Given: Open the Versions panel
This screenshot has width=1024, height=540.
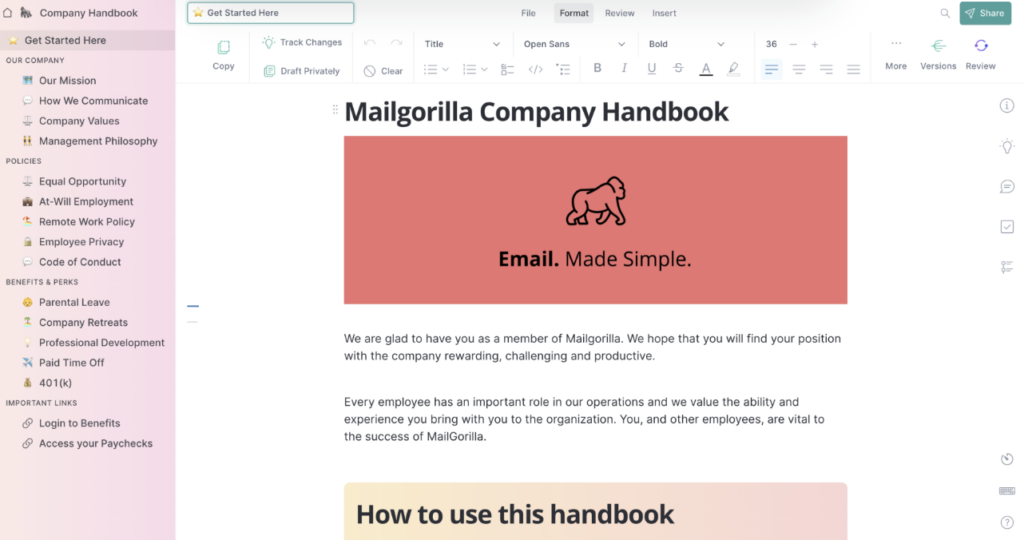Looking at the screenshot, I should pyautogui.click(x=938, y=46).
